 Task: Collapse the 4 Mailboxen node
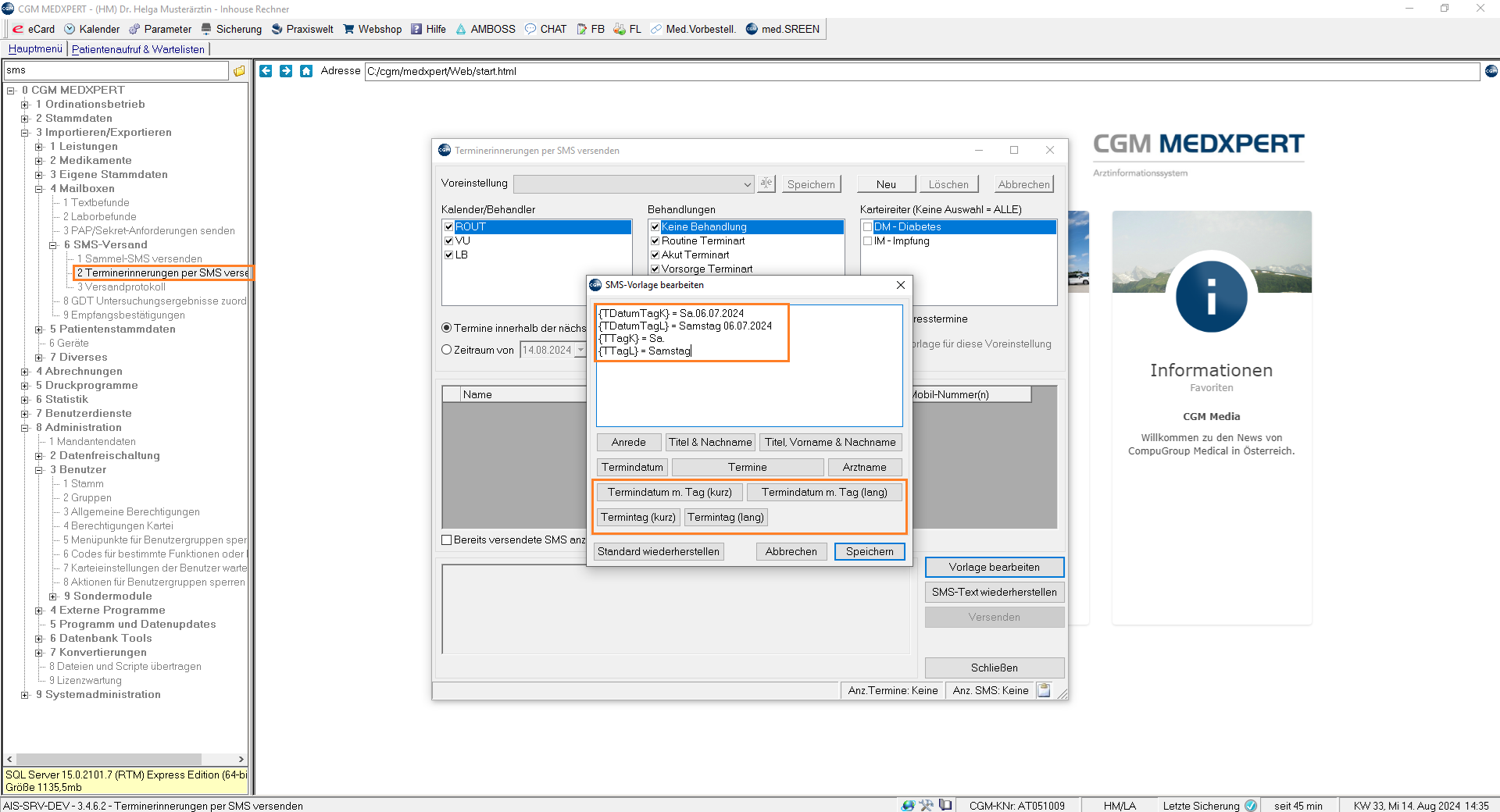(x=39, y=189)
